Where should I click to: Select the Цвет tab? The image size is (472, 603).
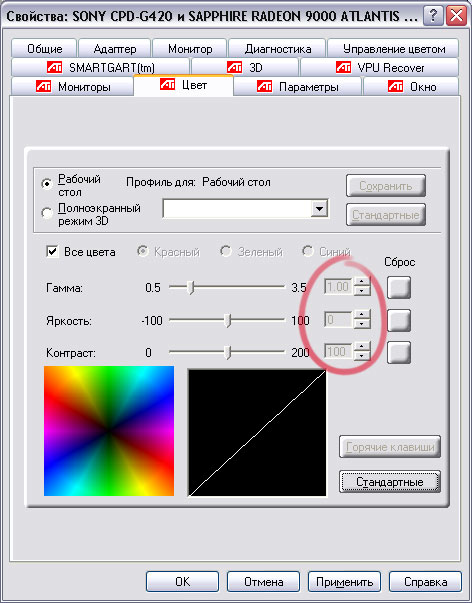(x=183, y=85)
